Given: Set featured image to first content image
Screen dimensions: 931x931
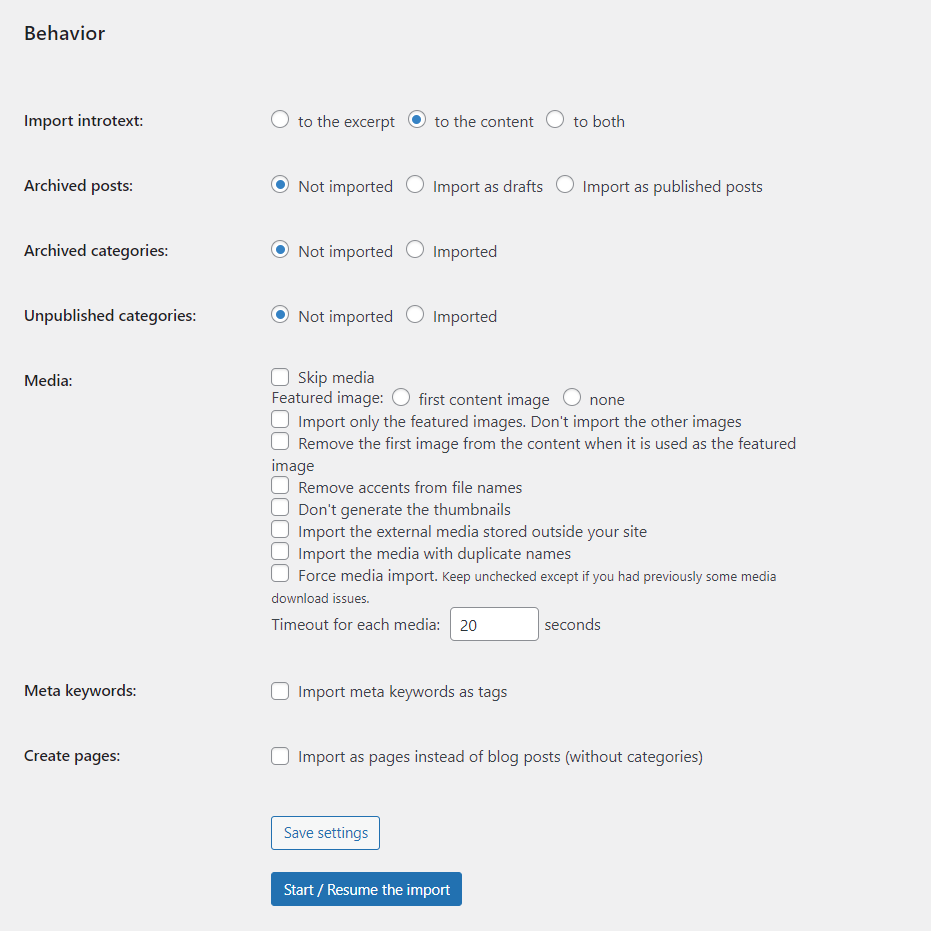Looking at the screenshot, I should pos(401,398).
